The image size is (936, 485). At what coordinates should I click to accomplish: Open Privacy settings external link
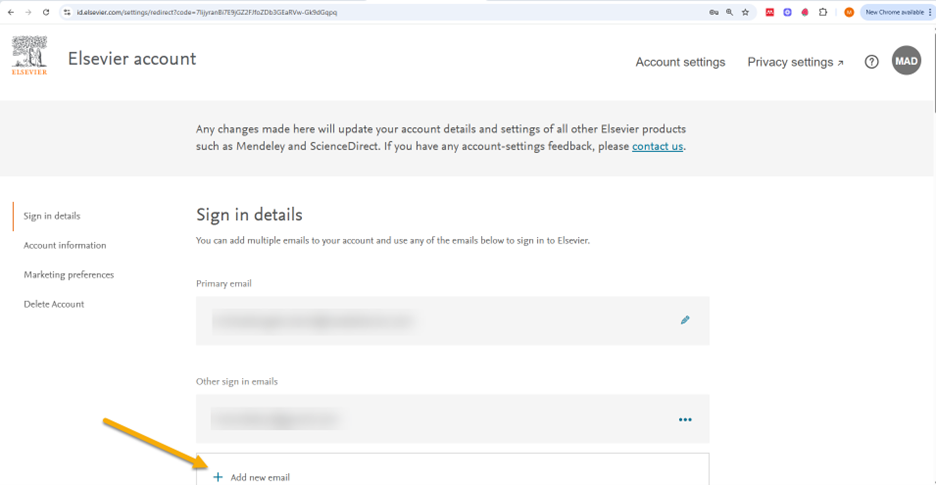pos(796,62)
